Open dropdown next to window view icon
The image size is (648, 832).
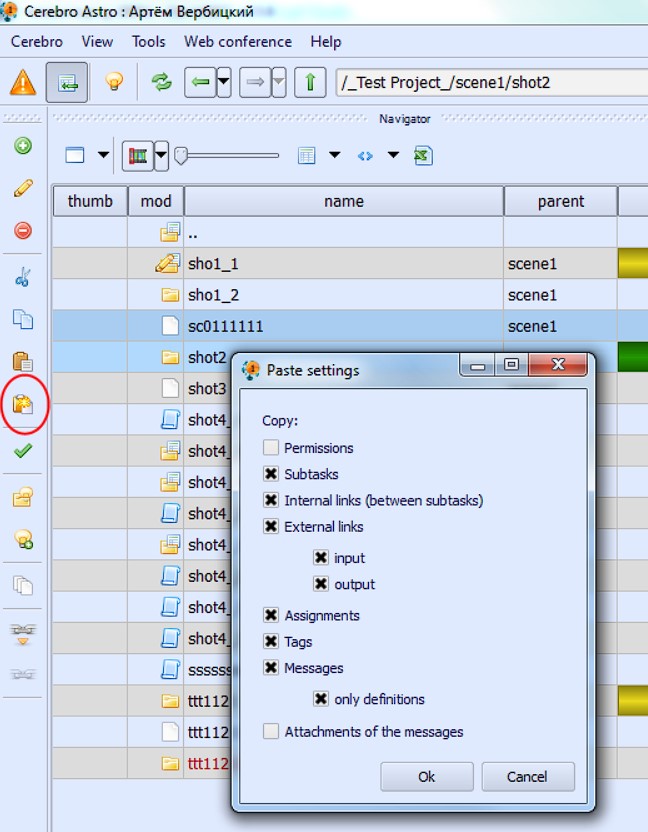103,155
